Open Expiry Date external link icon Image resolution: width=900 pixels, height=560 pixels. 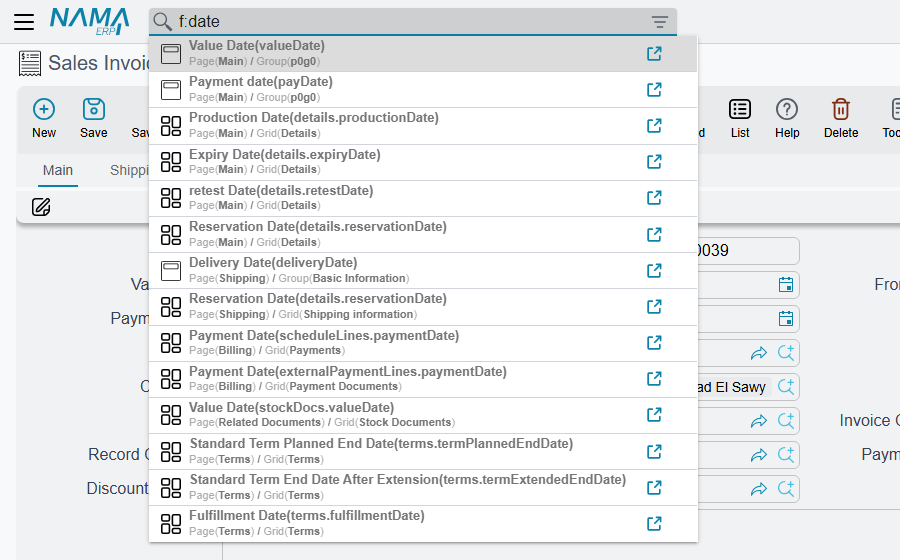654,162
